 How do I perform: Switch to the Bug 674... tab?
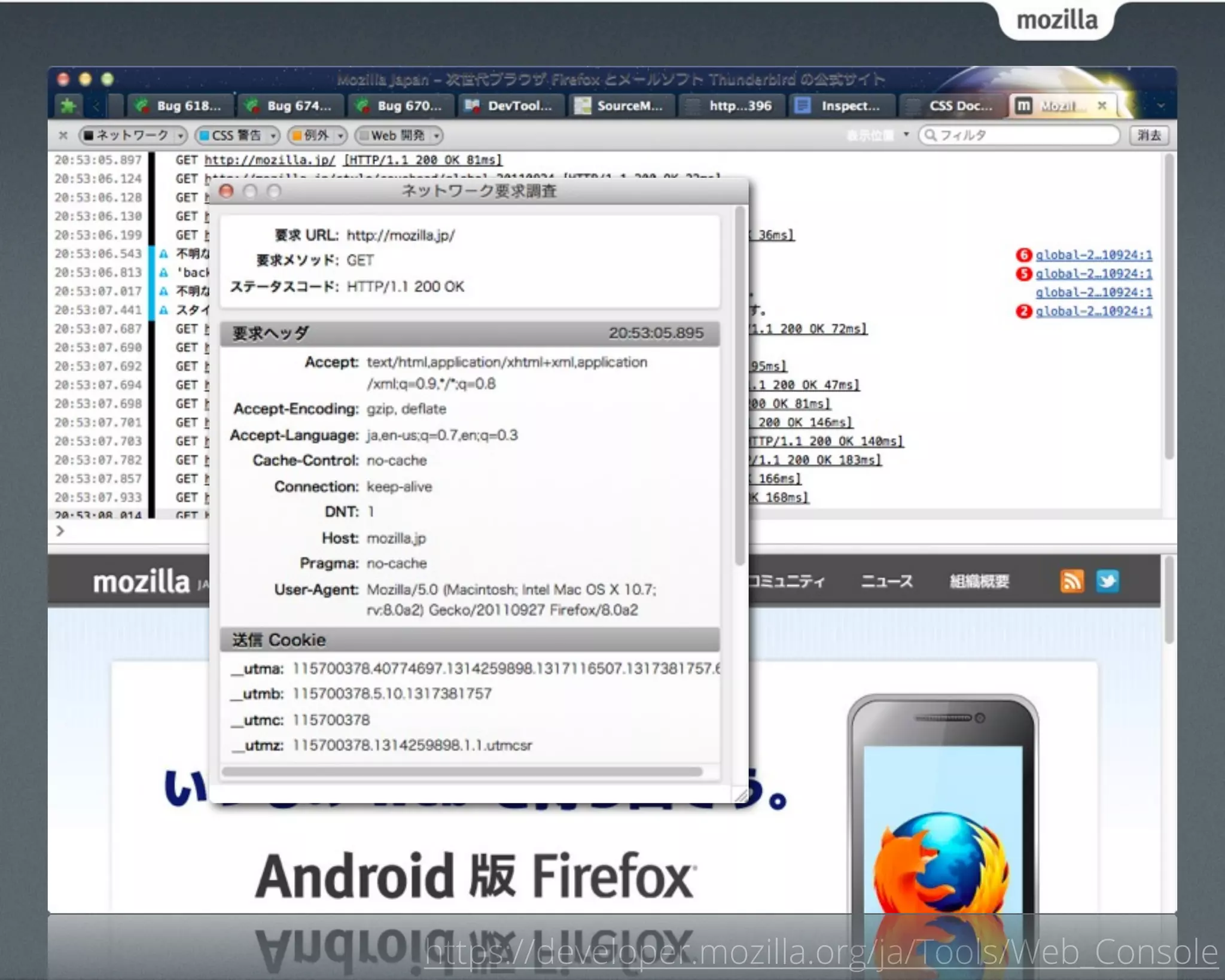291,106
